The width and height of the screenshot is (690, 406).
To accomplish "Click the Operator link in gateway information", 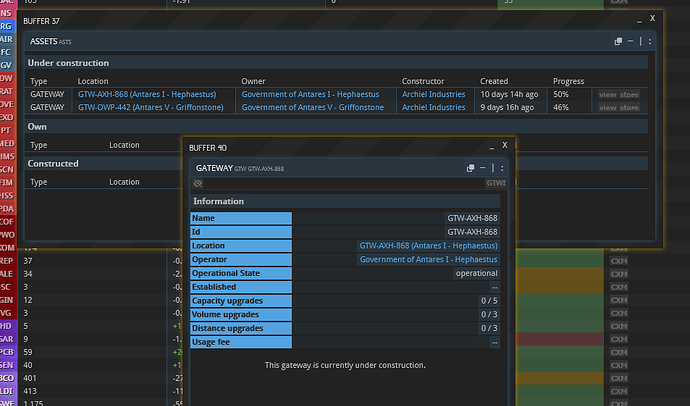I will tap(428, 259).
